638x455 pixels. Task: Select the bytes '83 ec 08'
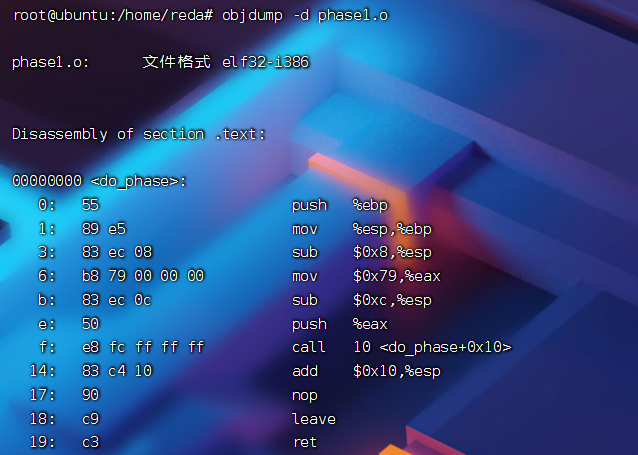tap(117, 252)
